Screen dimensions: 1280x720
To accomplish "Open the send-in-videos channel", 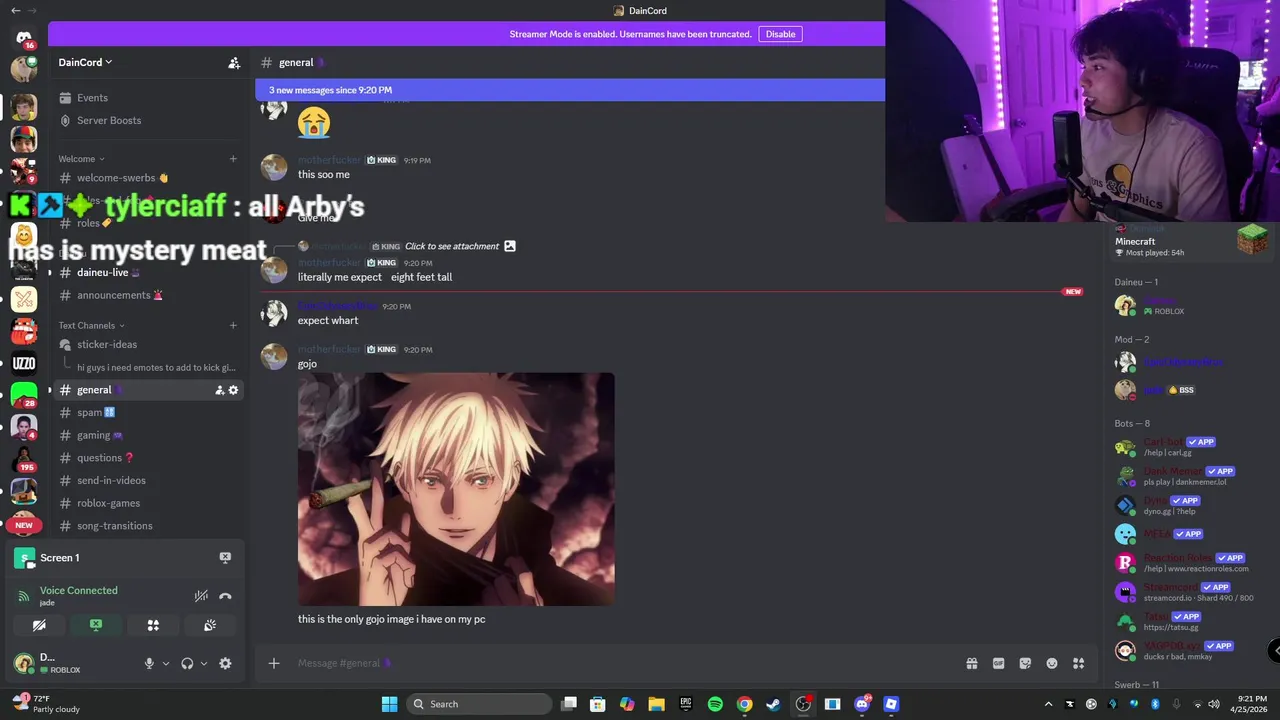I will pyautogui.click(x=148, y=480).
